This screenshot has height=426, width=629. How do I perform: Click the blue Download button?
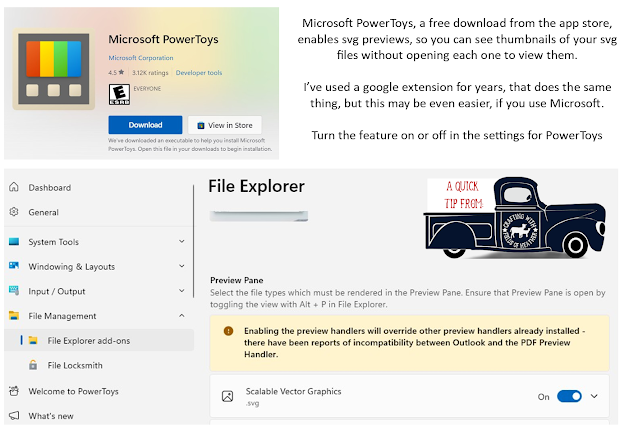click(x=145, y=125)
